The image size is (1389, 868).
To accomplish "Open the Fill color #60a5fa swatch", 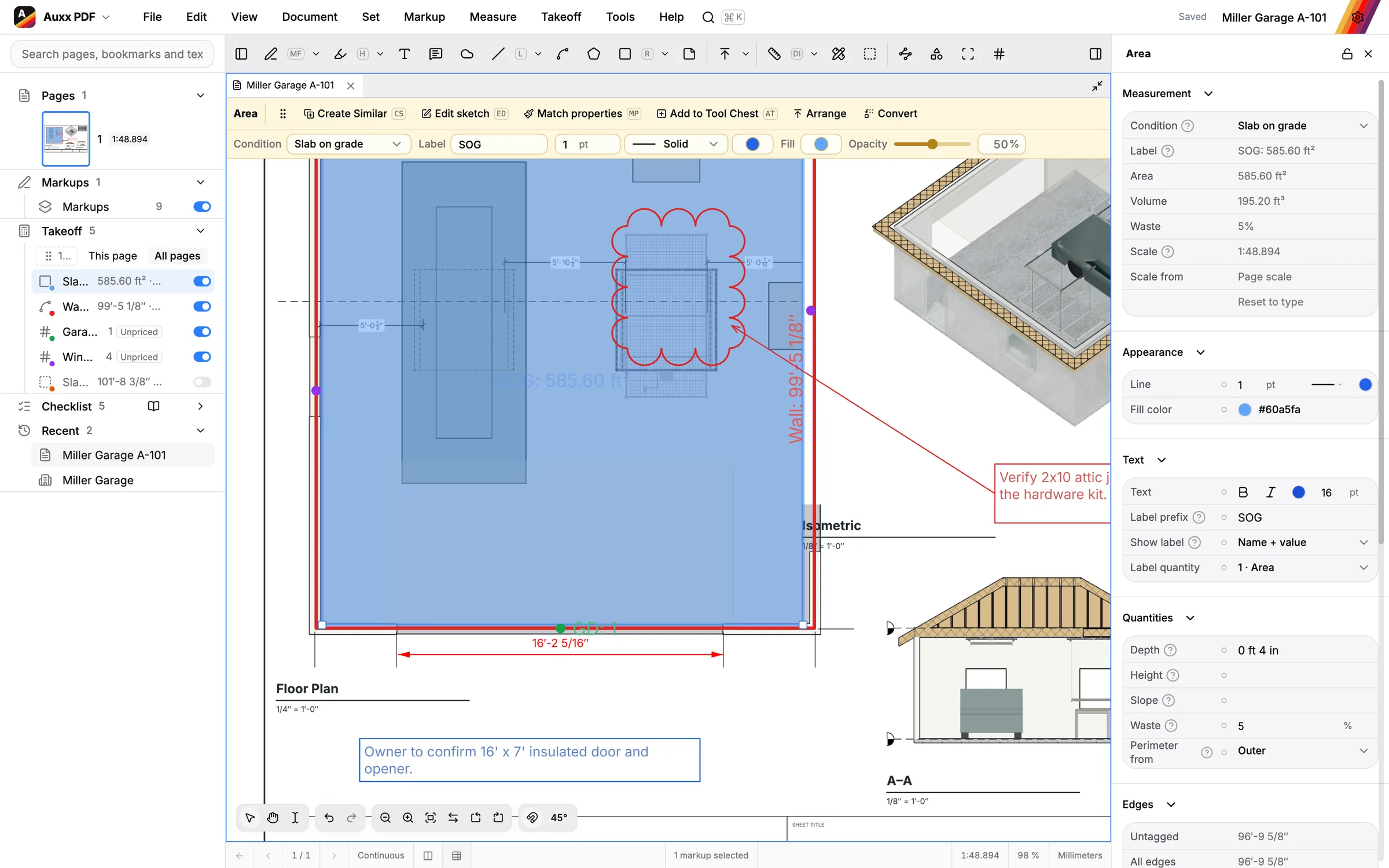I will pyautogui.click(x=1244, y=410).
